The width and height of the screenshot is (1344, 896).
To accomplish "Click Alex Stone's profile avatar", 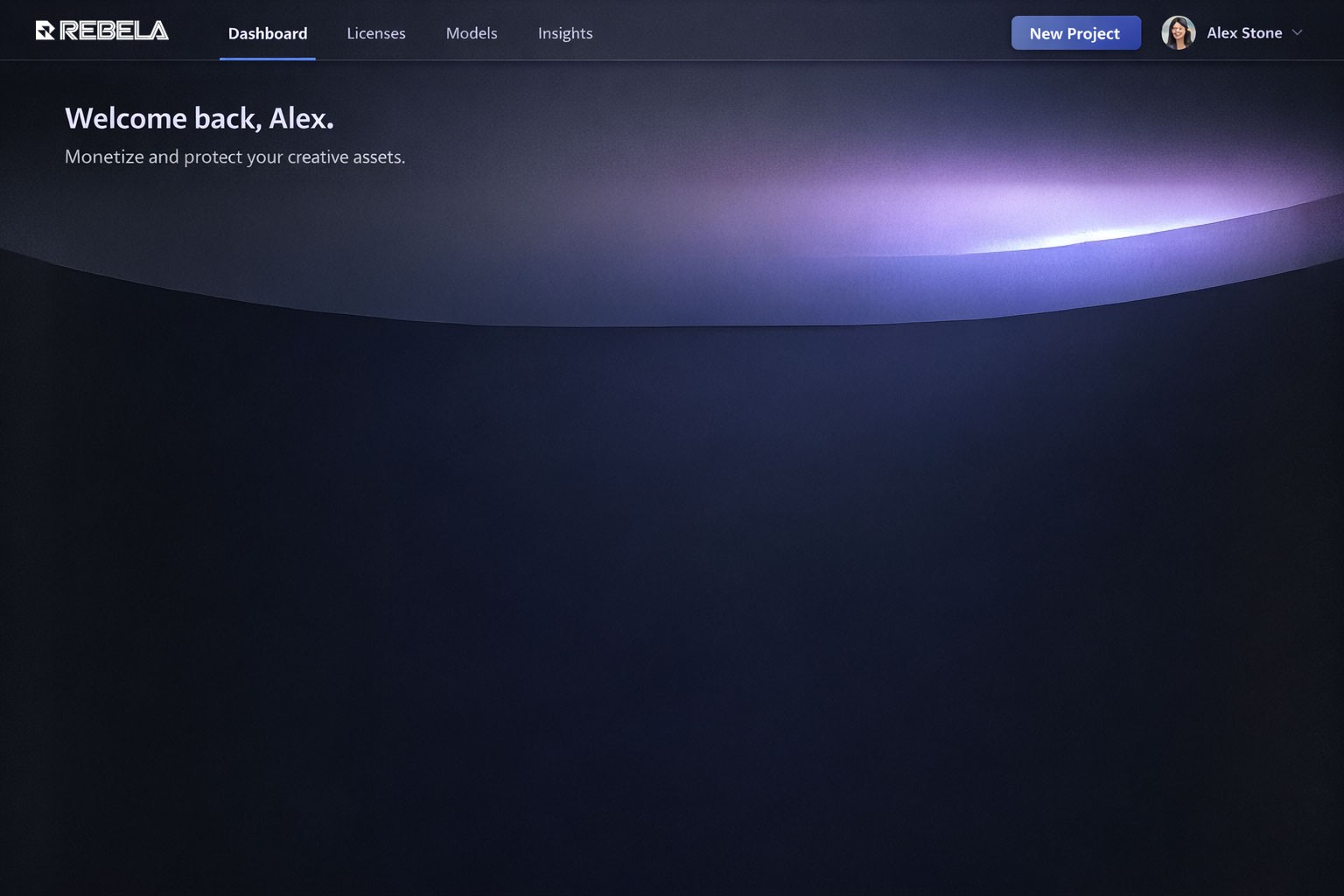I will tap(1179, 32).
